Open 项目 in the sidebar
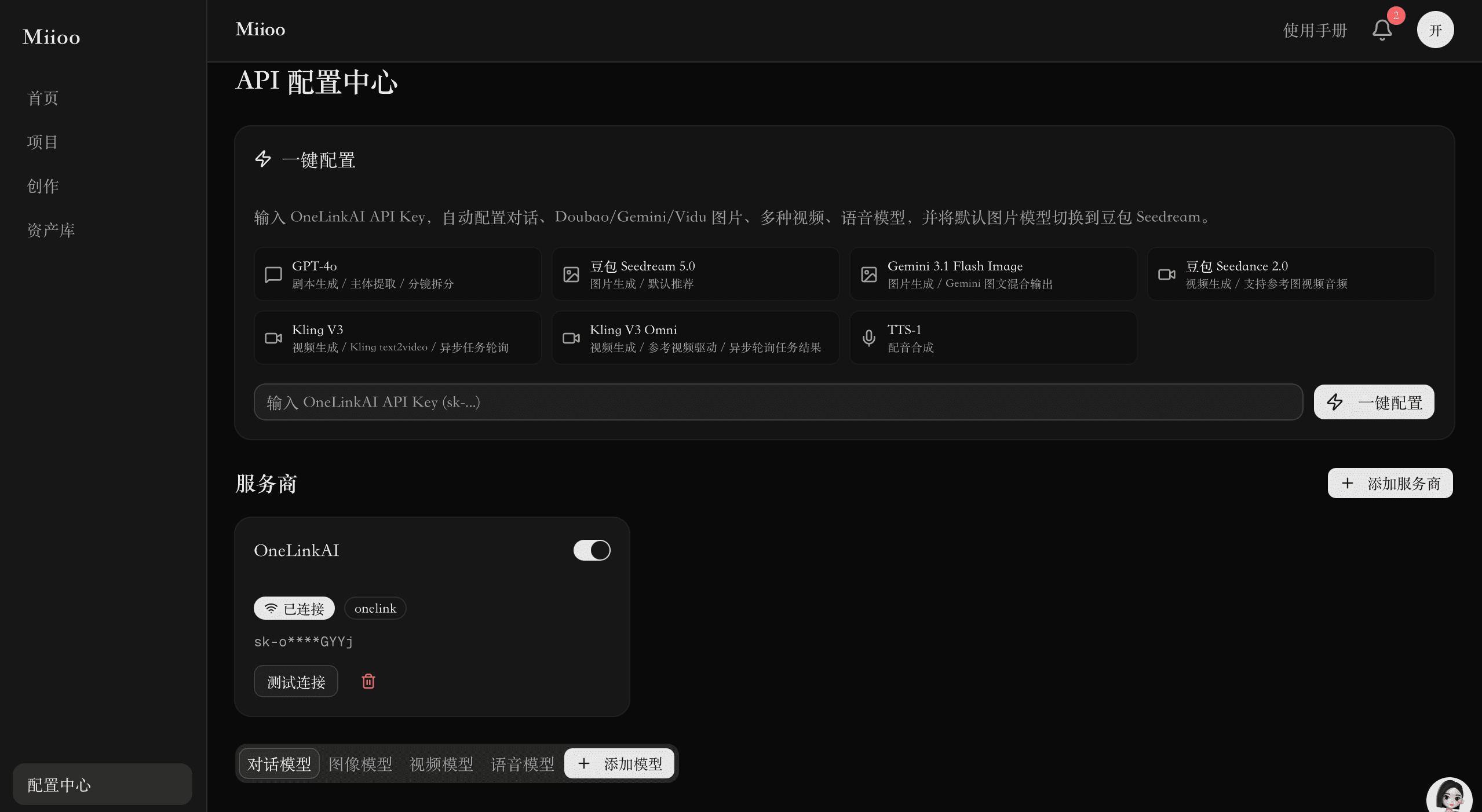This screenshot has width=1482, height=812. 43,142
